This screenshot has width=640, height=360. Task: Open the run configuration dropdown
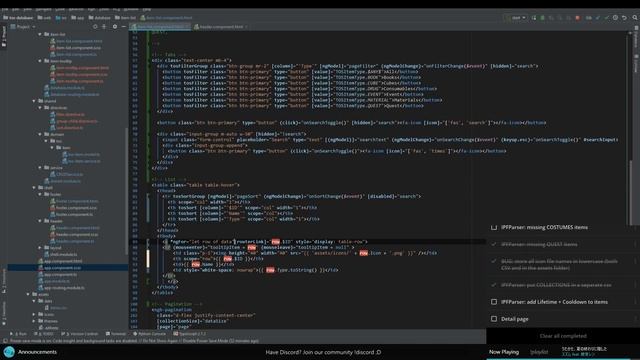516,18
